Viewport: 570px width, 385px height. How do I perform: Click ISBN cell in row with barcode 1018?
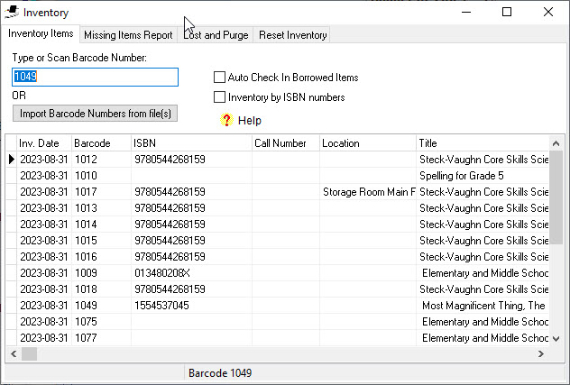coord(192,289)
